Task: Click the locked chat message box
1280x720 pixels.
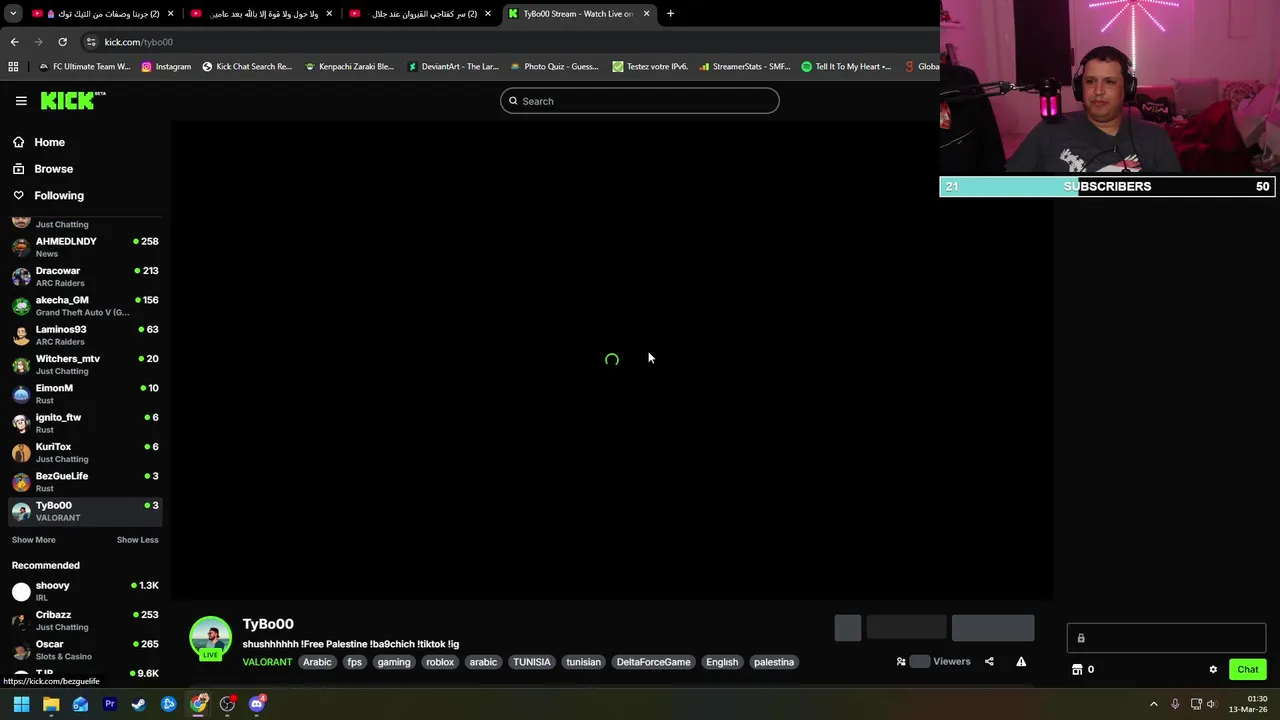Action: pyautogui.click(x=1166, y=638)
